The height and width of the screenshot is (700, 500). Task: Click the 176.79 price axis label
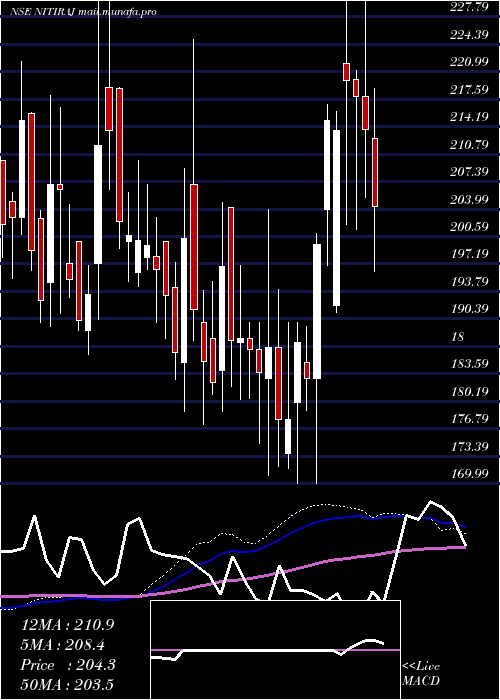click(470, 419)
